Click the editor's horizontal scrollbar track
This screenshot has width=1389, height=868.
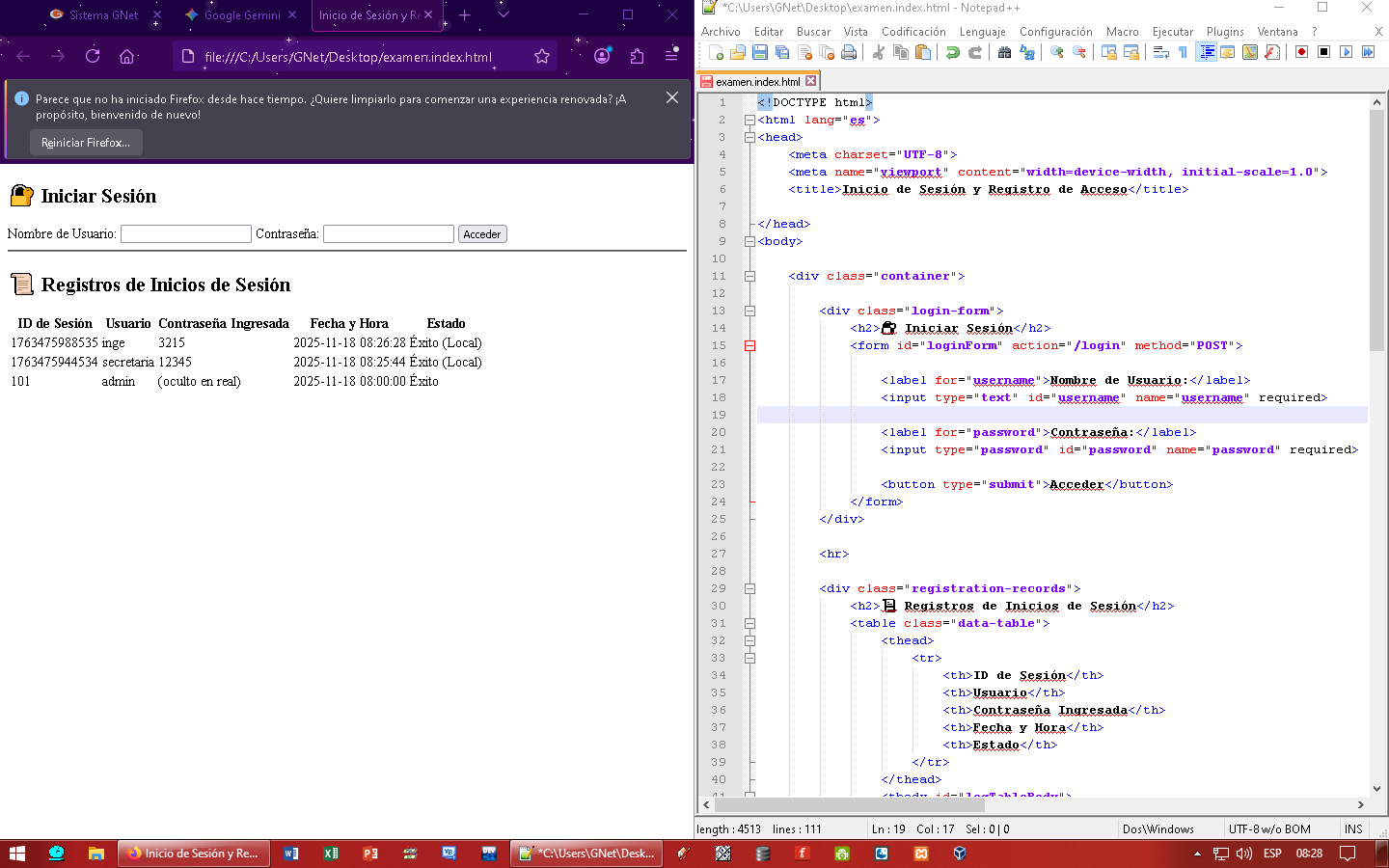[x=1157, y=804]
